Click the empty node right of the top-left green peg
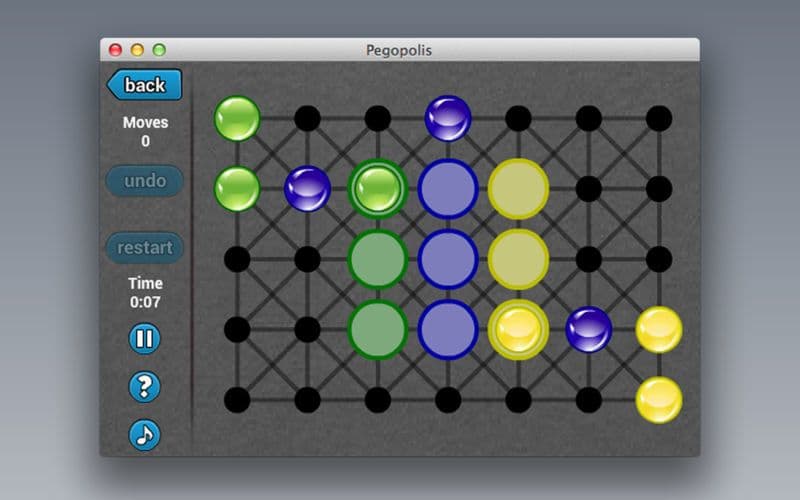 tap(308, 118)
